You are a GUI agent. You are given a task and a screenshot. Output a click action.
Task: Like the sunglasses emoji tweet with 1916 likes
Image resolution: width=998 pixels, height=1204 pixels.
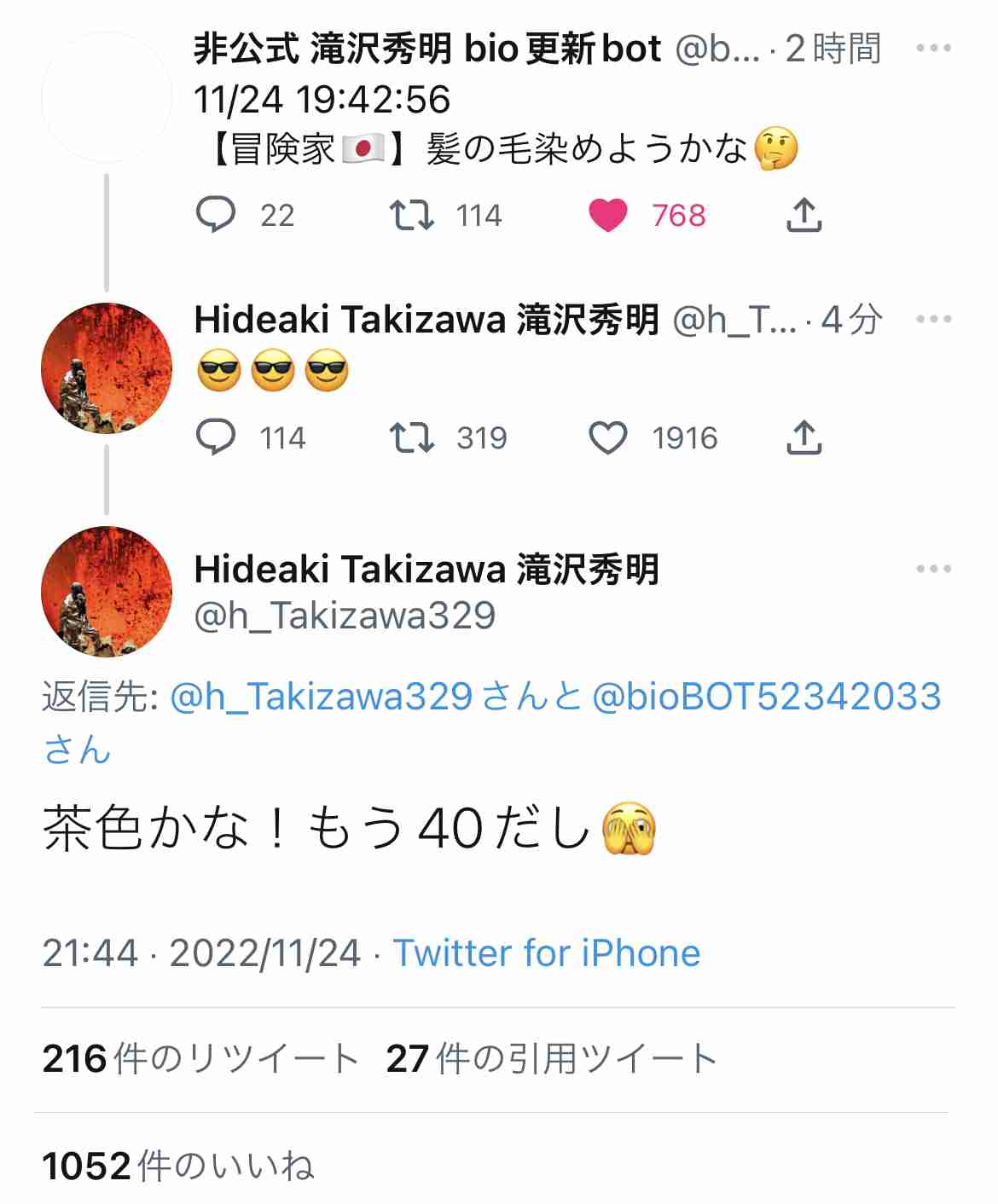click(608, 437)
